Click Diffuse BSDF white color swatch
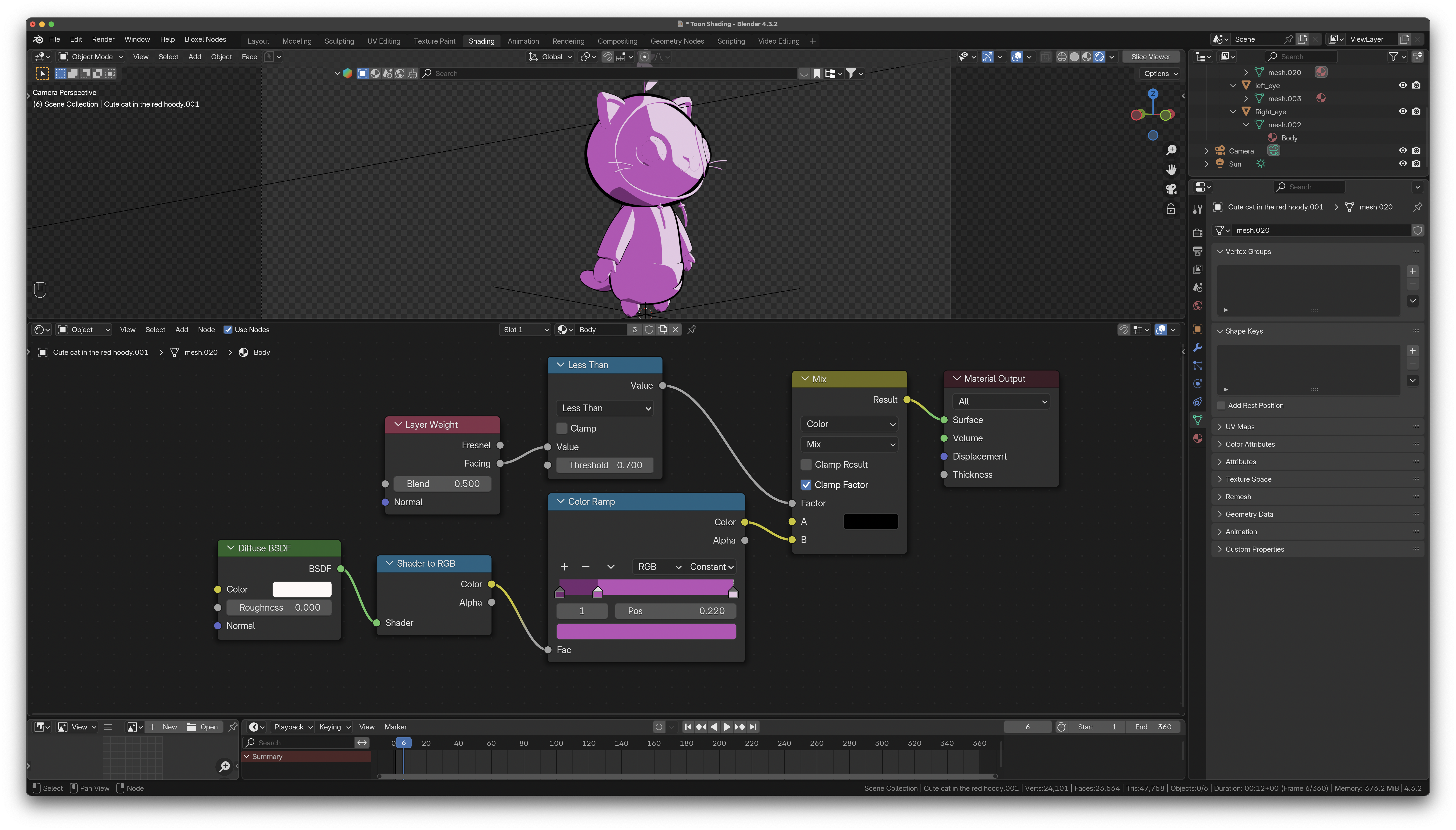 click(302, 589)
